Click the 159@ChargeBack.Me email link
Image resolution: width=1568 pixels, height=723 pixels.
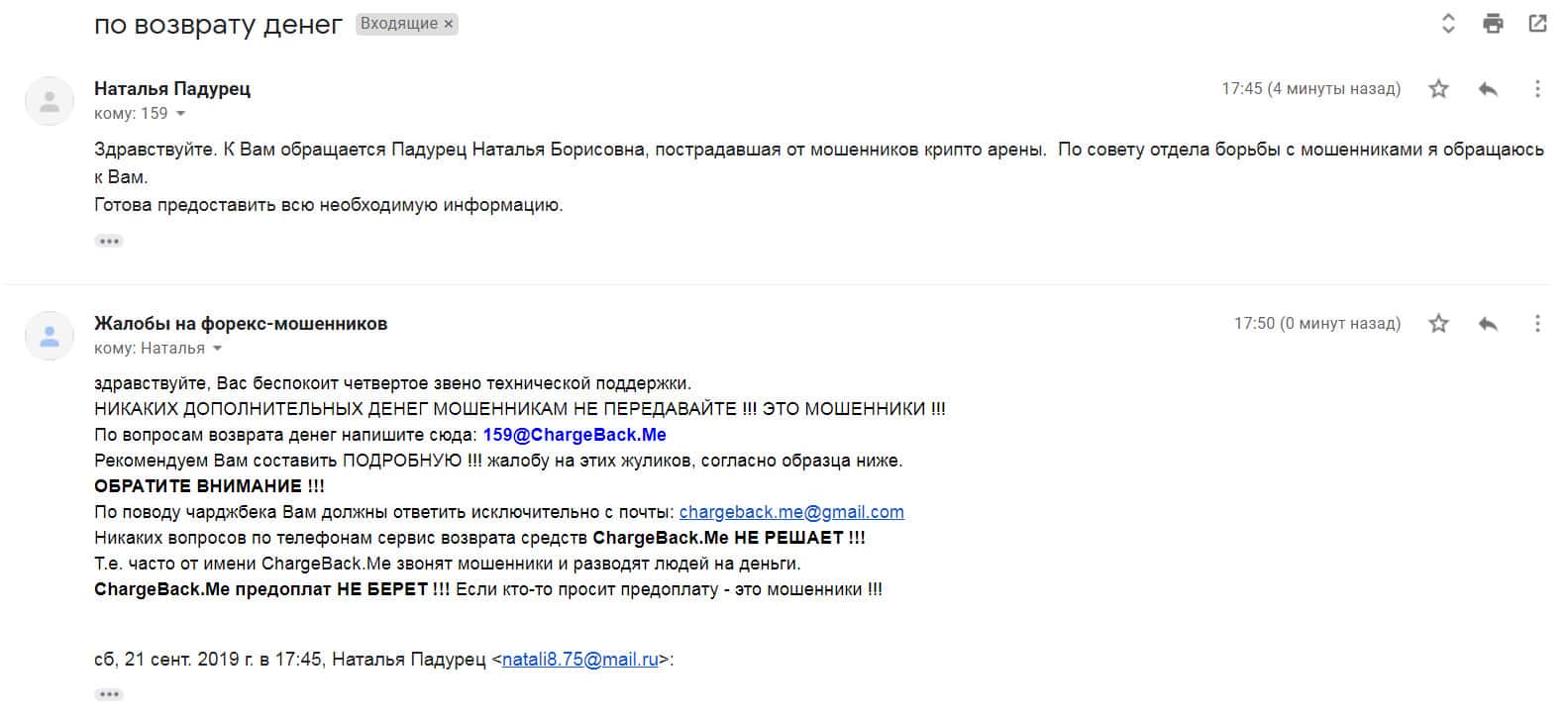tap(575, 435)
